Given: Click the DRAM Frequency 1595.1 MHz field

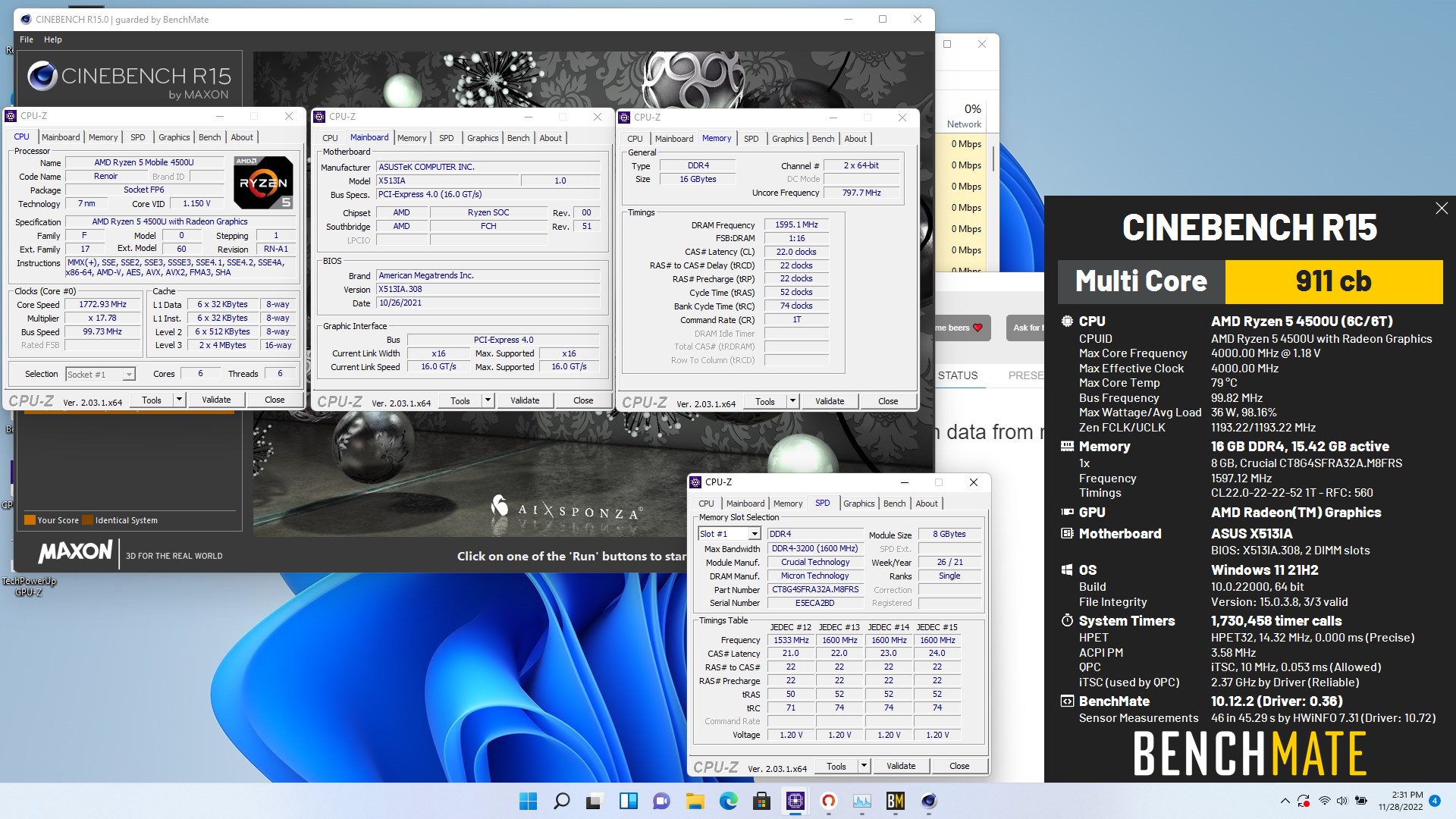Looking at the screenshot, I should pyautogui.click(x=796, y=224).
